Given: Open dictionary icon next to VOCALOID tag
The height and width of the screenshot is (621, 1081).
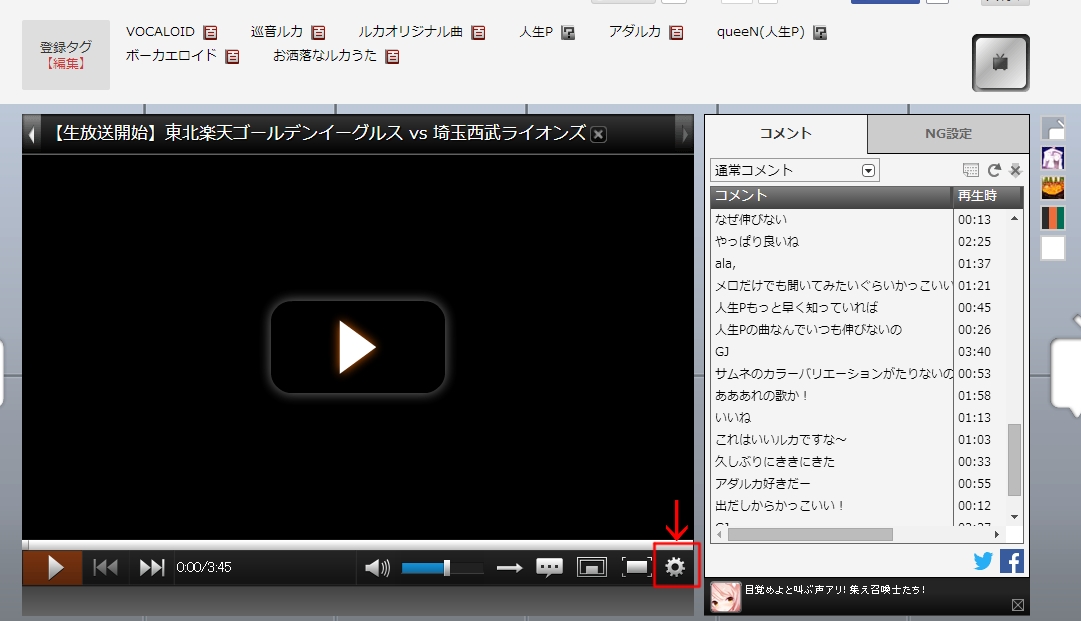Looking at the screenshot, I should coord(210,33).
